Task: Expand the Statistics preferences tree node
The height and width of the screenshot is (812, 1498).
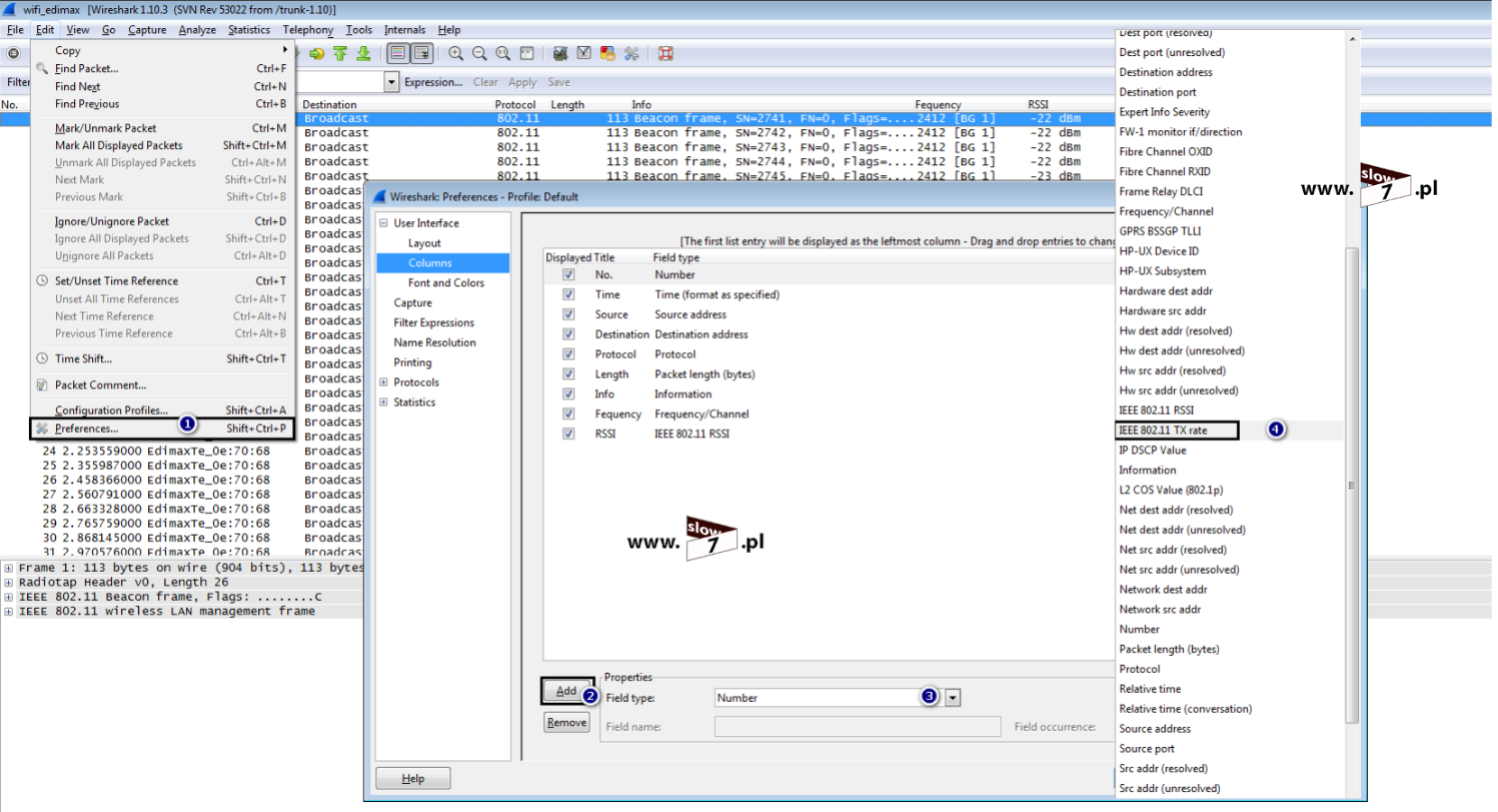Action: click(384, 401)
